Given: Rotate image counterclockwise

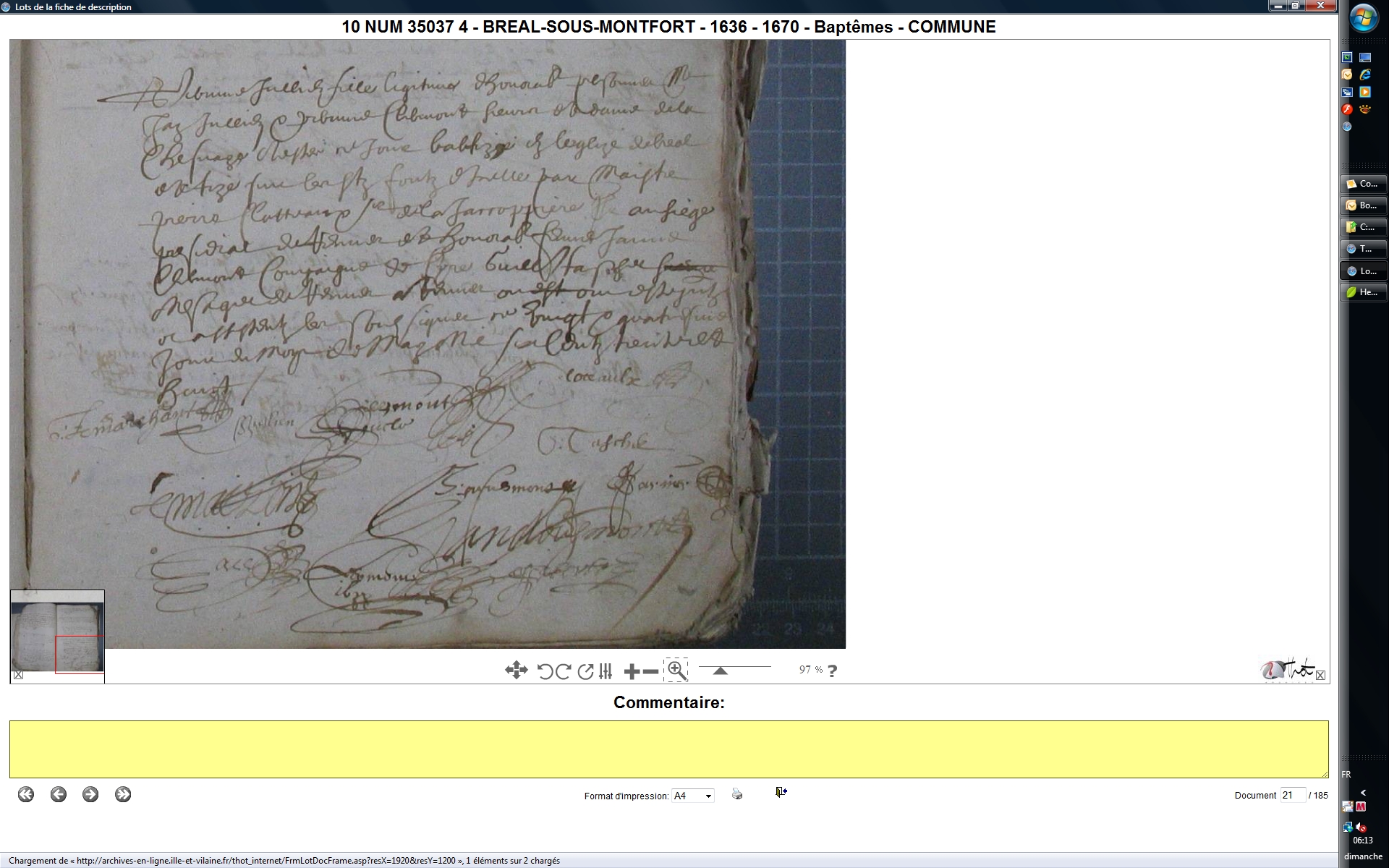Looking at the screenshot, I should click(x=545, y=671).
